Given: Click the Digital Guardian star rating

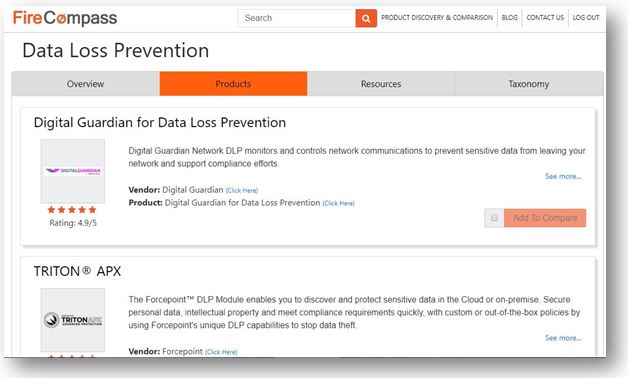Looking at the screenshot, I should tap(72, 210).
